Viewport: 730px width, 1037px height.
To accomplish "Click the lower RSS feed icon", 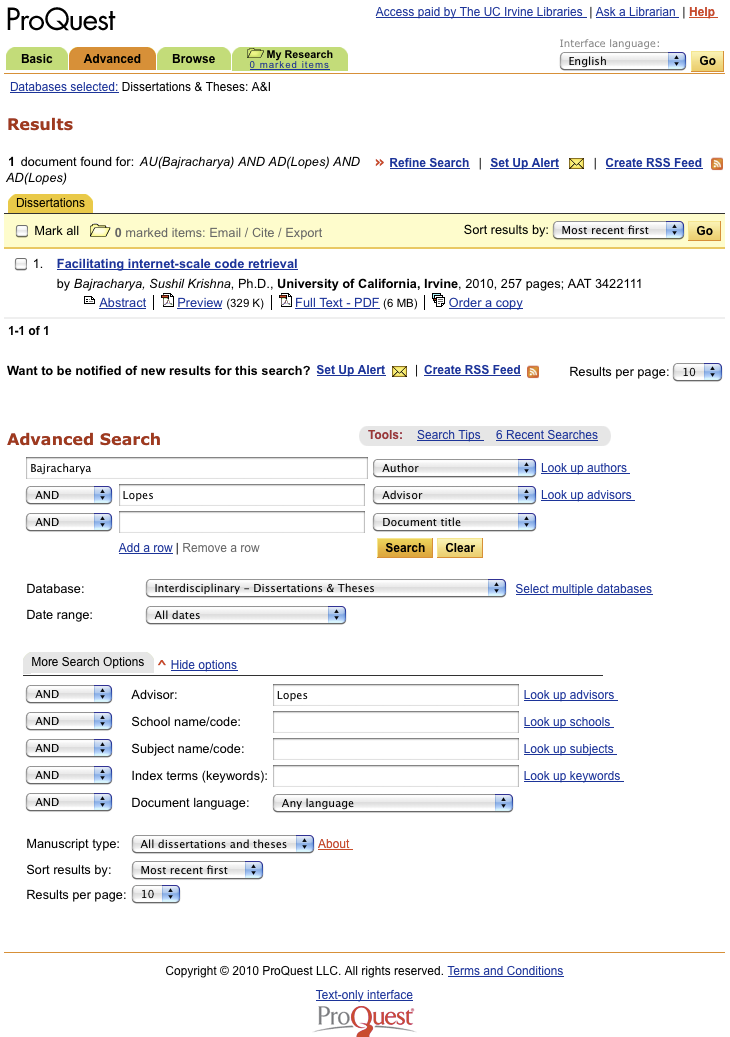I will 533,372.
